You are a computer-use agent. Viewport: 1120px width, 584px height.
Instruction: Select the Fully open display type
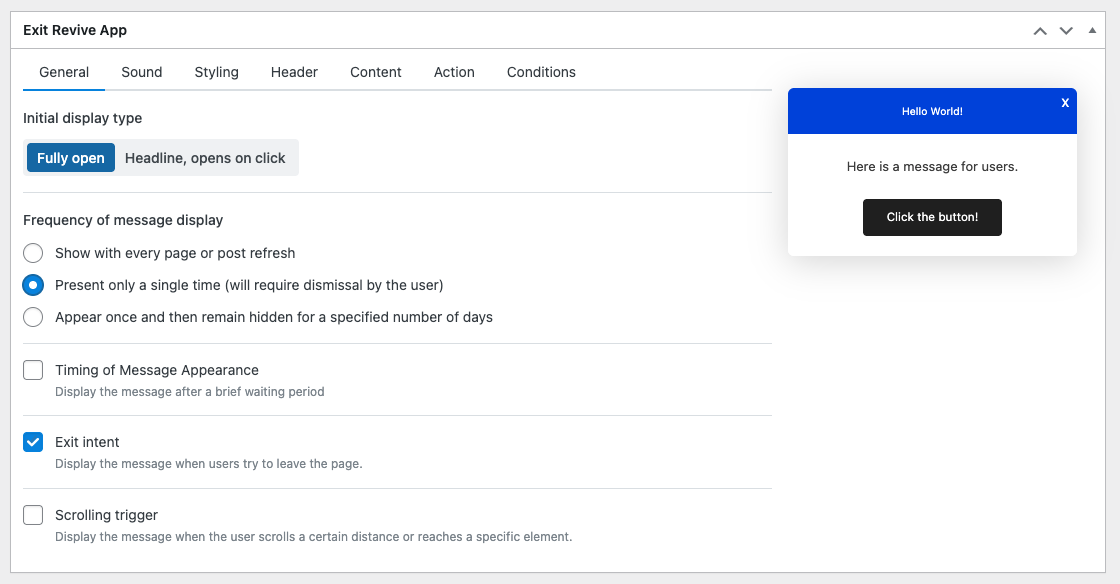coord(71,158)
